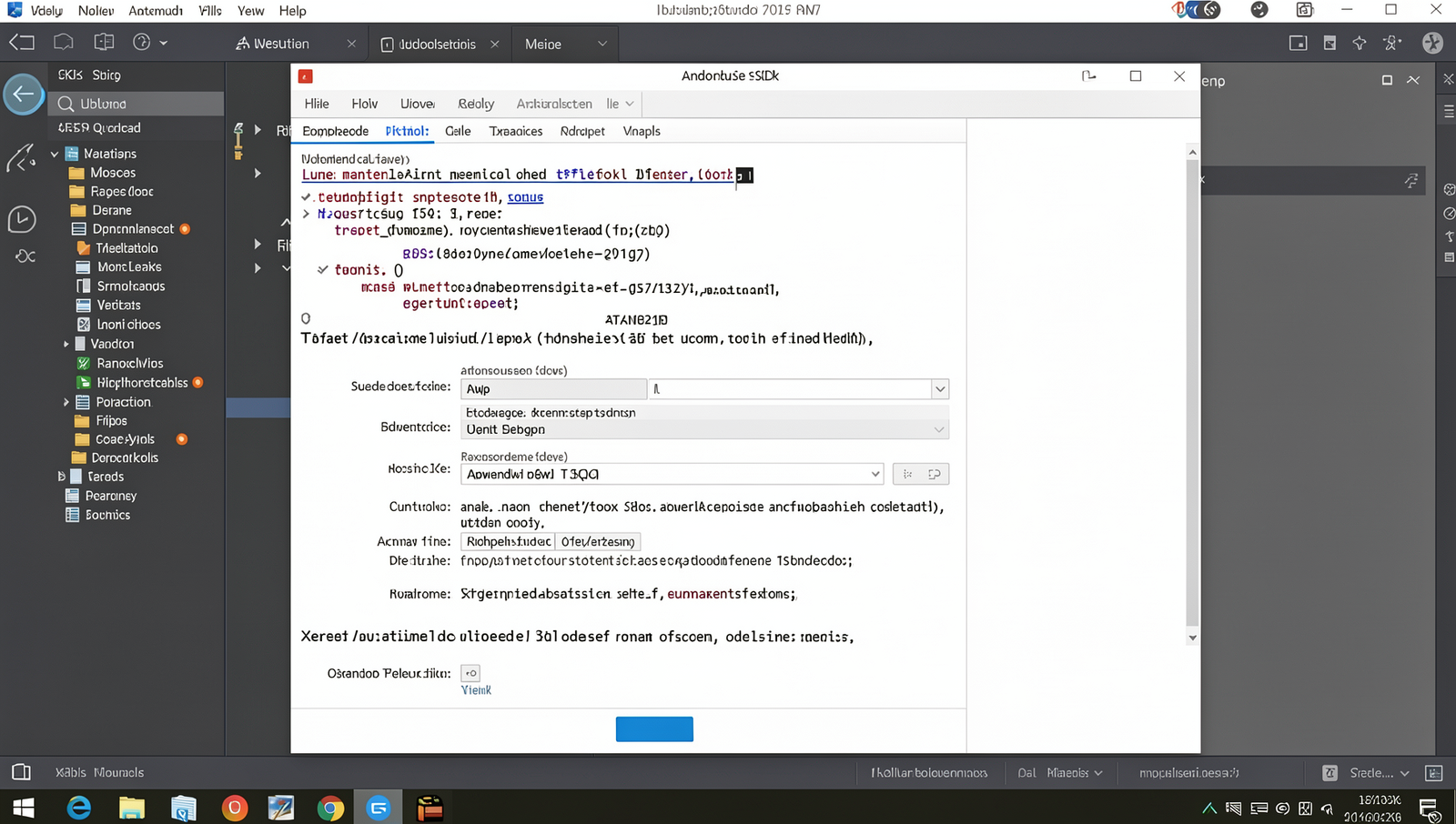Expand the Poraction tree item
Screen dimensions: 1456x824
[66, 402]
